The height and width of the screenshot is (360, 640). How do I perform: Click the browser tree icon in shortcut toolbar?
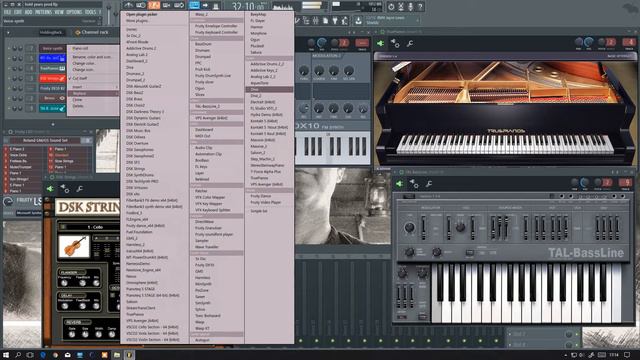click(x=306, y=20)
